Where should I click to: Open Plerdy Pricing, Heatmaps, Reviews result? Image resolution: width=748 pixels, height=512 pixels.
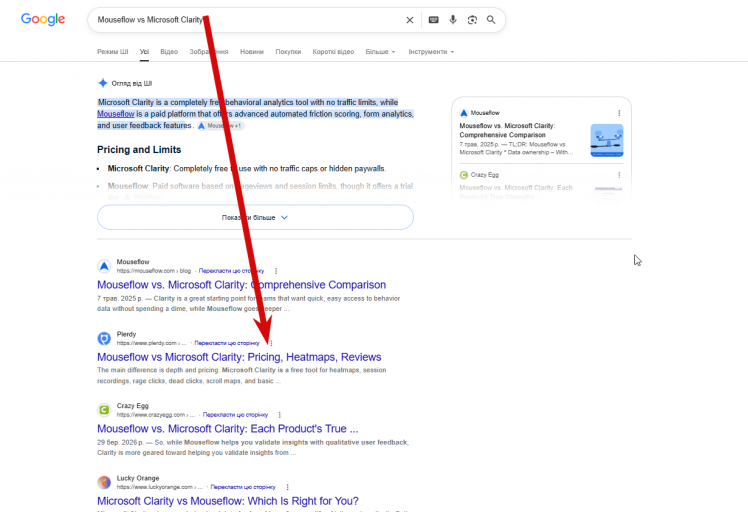pyautogui.click(x=239, y=357)
